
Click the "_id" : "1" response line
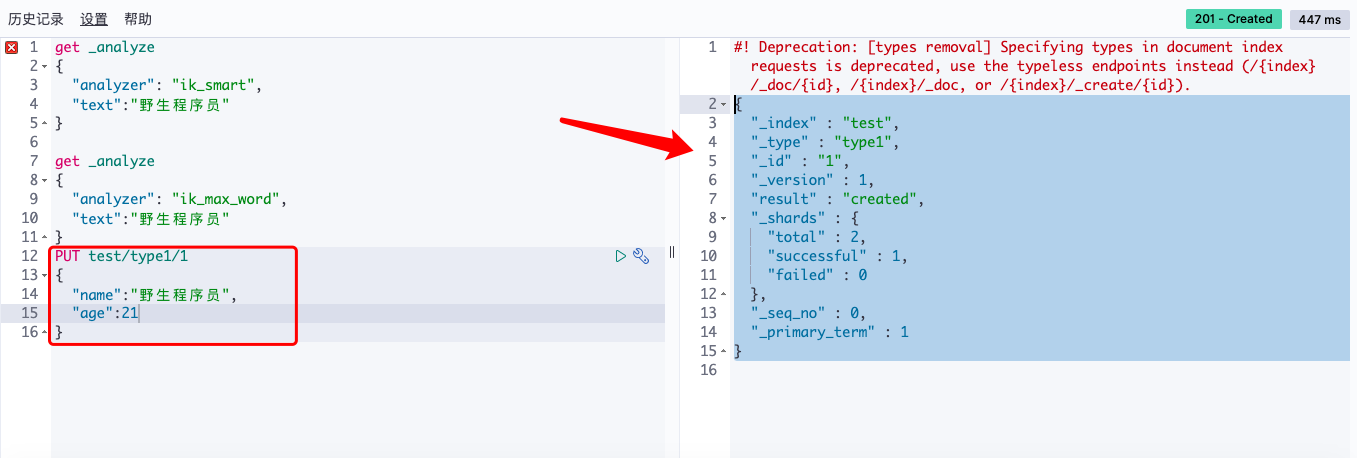point(800,161)
